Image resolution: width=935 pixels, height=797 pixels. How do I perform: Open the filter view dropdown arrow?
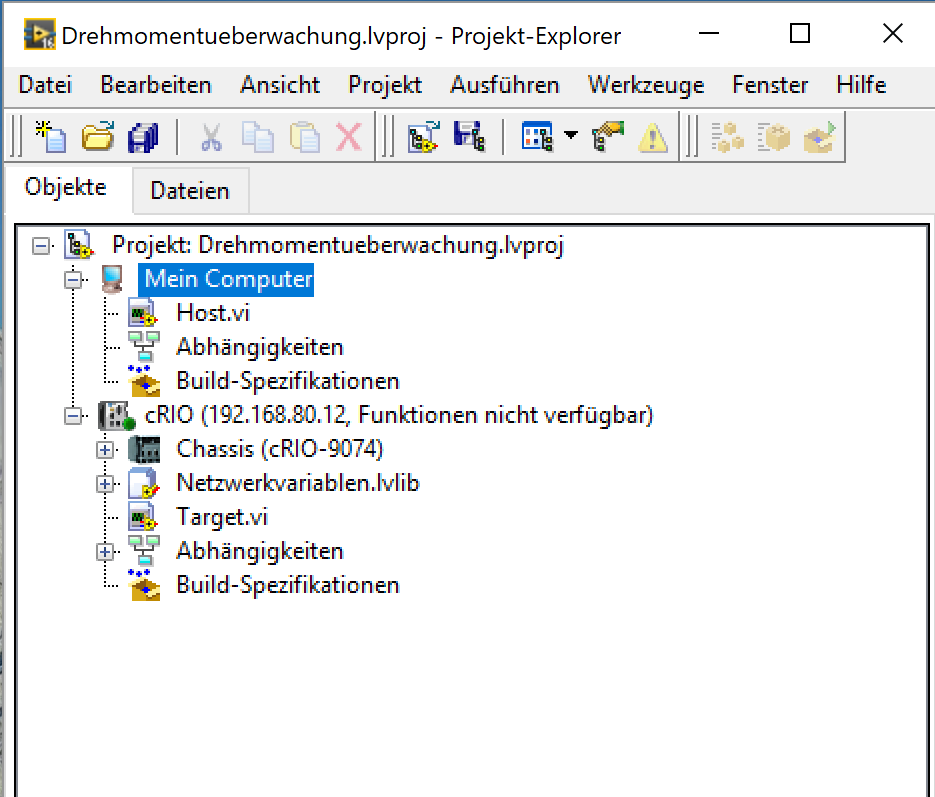coord(571,135)
